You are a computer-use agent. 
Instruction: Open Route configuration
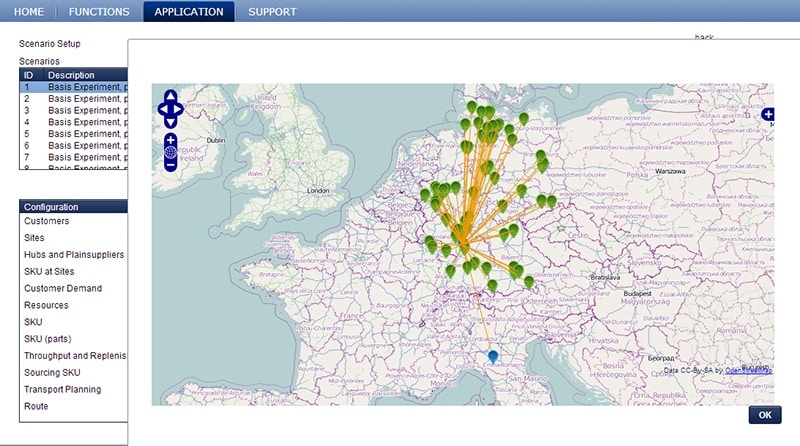tap(36, 406)
